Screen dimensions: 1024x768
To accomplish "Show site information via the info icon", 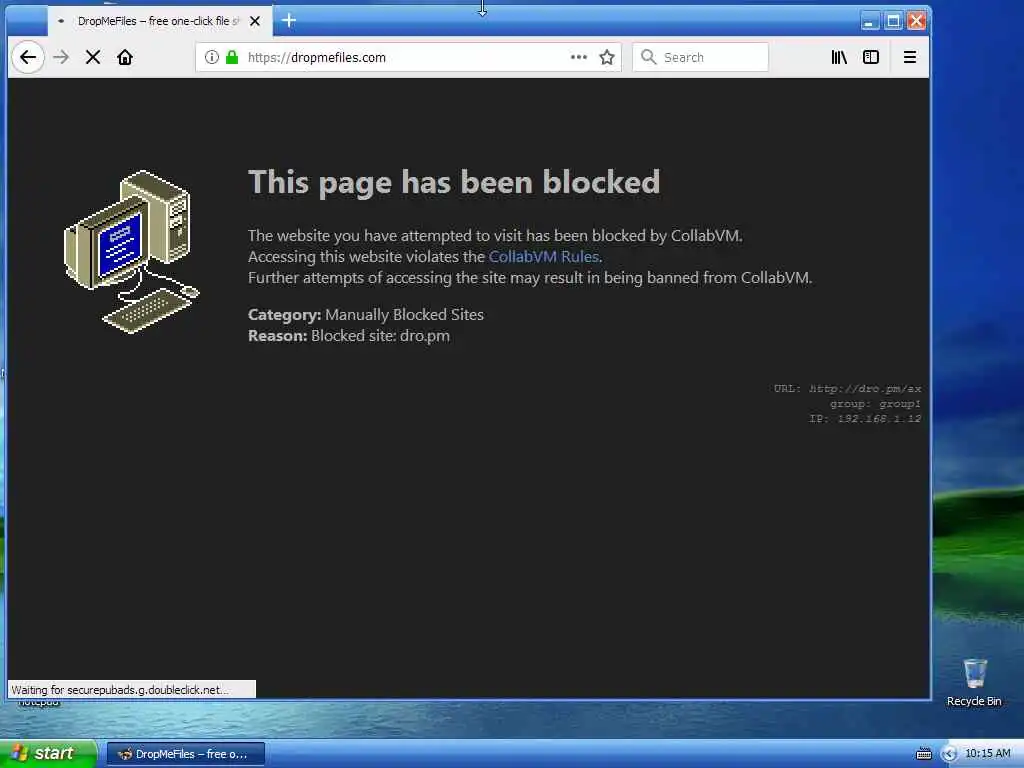I will coord(212,57).
